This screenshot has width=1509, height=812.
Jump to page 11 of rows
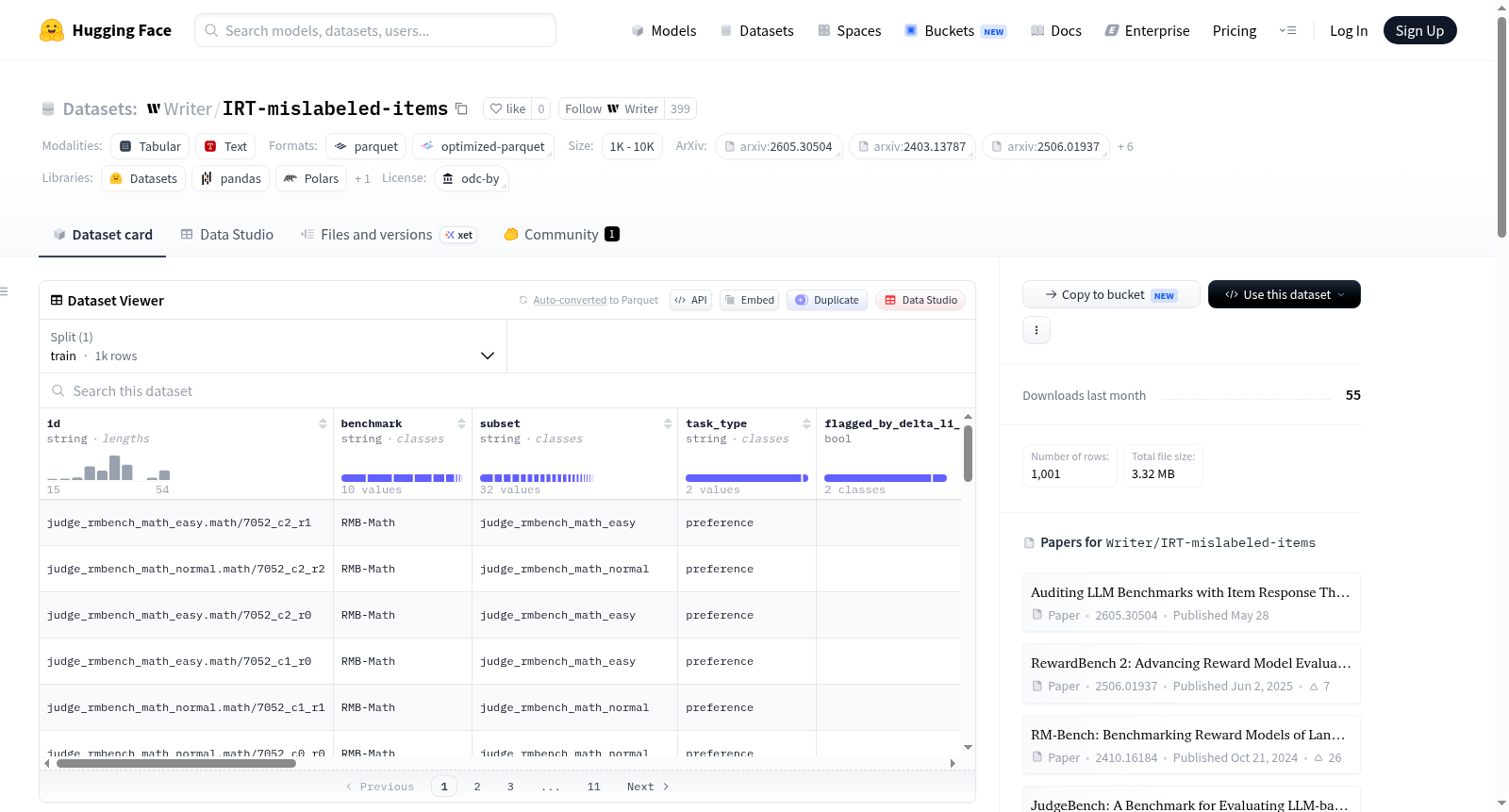[x=593, y=787]
